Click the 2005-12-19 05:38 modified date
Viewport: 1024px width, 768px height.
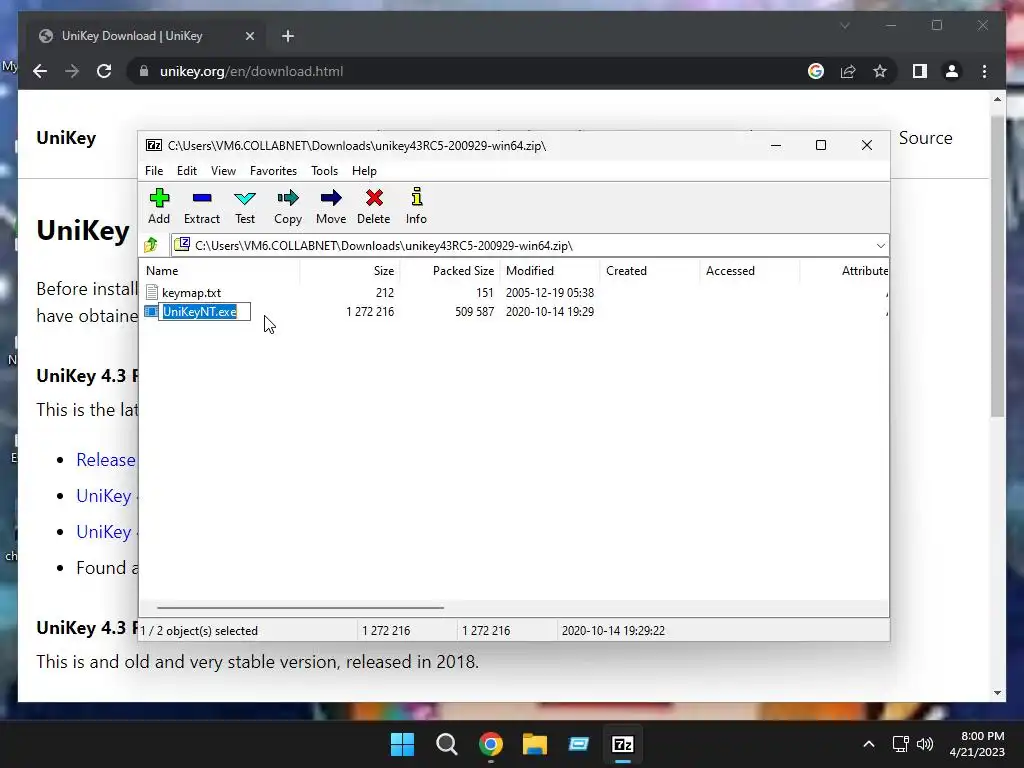[x=550, y=293]
